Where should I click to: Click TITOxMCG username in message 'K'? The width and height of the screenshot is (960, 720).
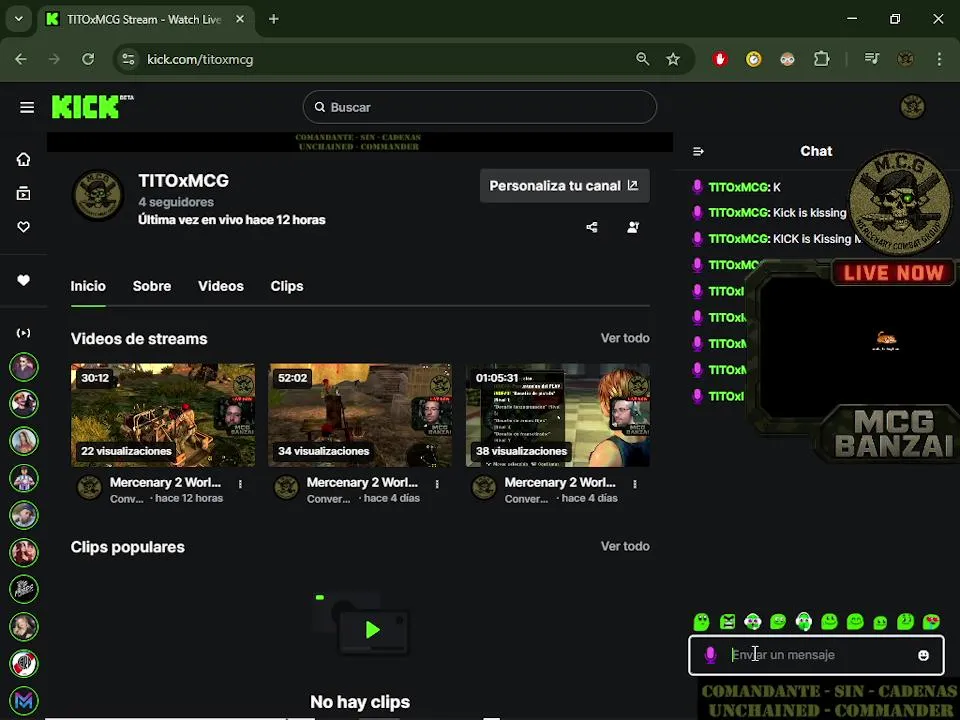738,187
